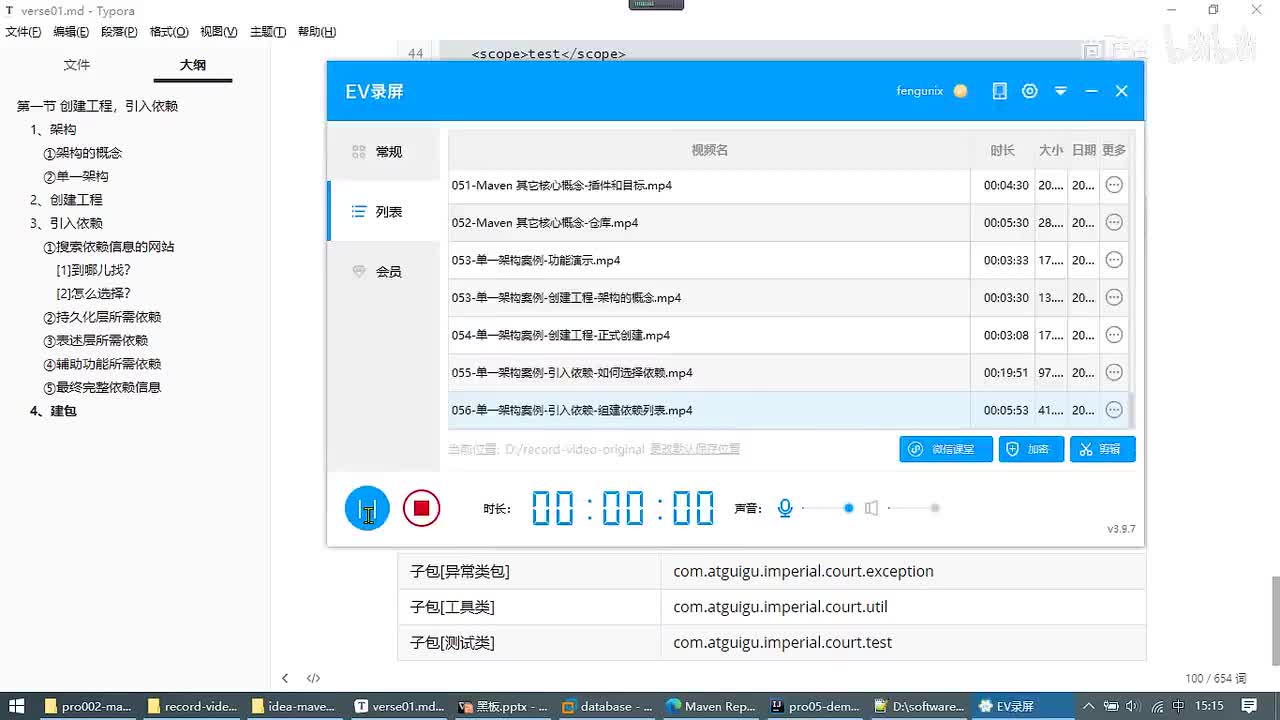Sort the video list by 视频名 header

pos(709,150)
